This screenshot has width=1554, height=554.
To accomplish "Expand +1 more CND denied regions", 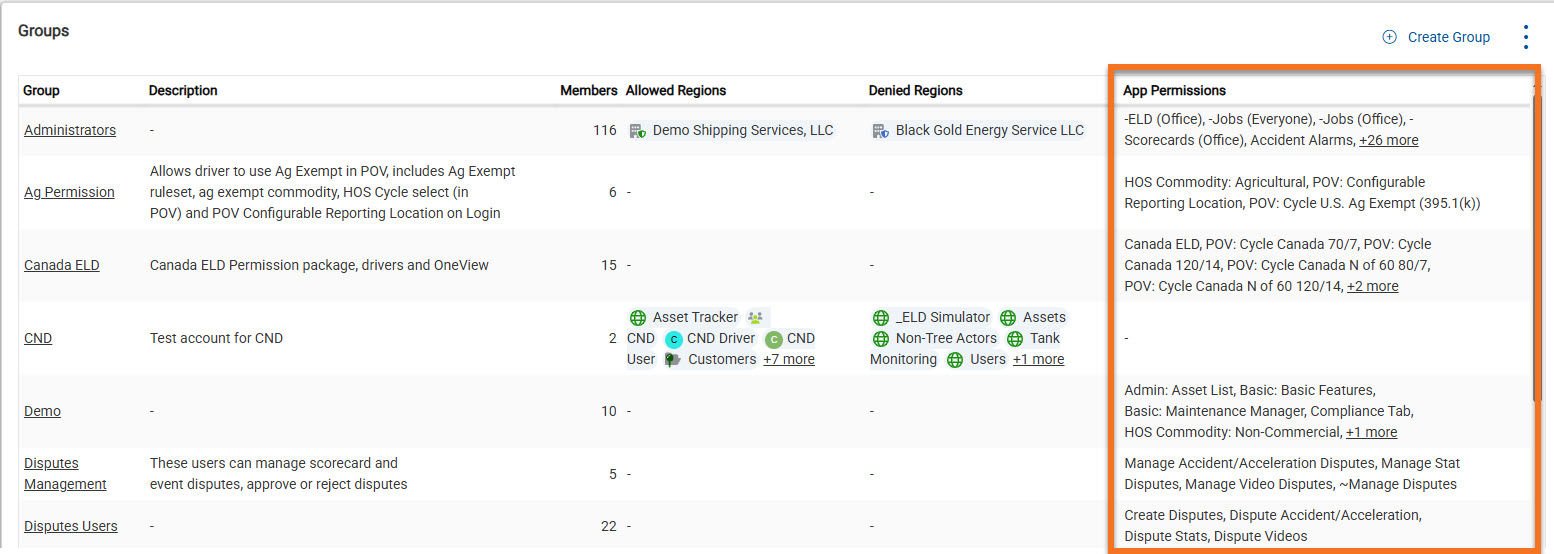I will click(x=1038, y=359).
